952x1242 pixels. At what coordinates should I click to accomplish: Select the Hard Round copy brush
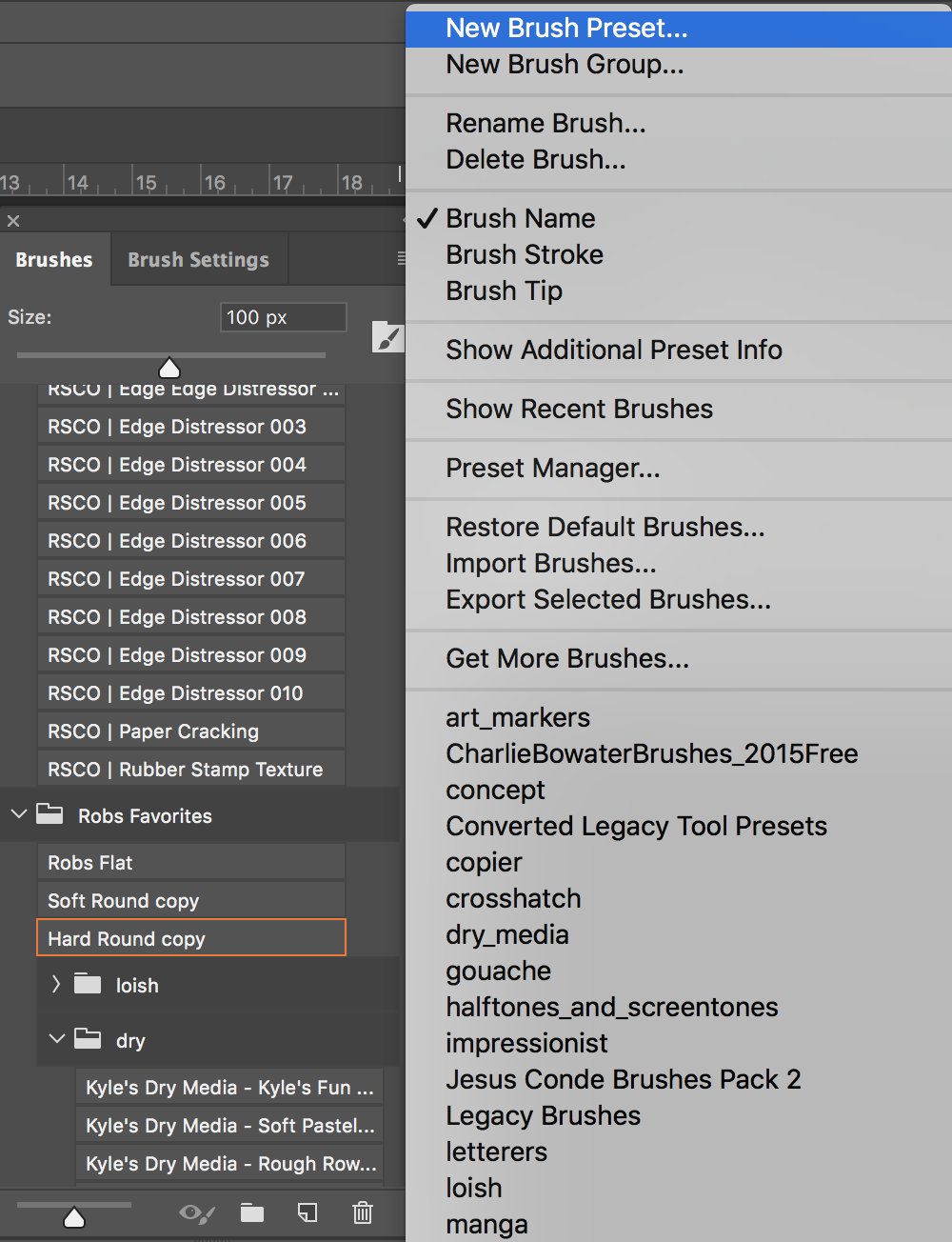(191, 938)
